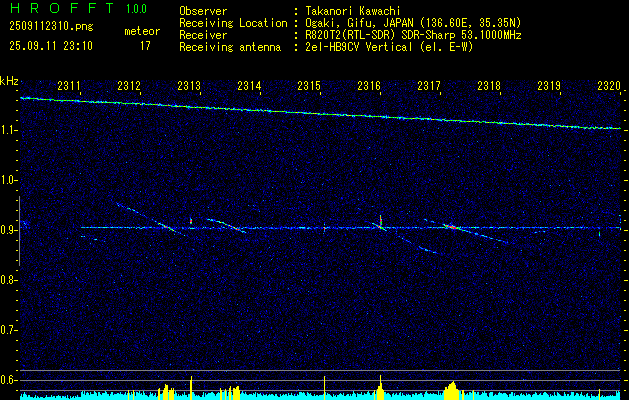Click the coordinates (136.60E, 35.35N)
Viewport: 629px width, 400px height.
(x=469, y=23)
